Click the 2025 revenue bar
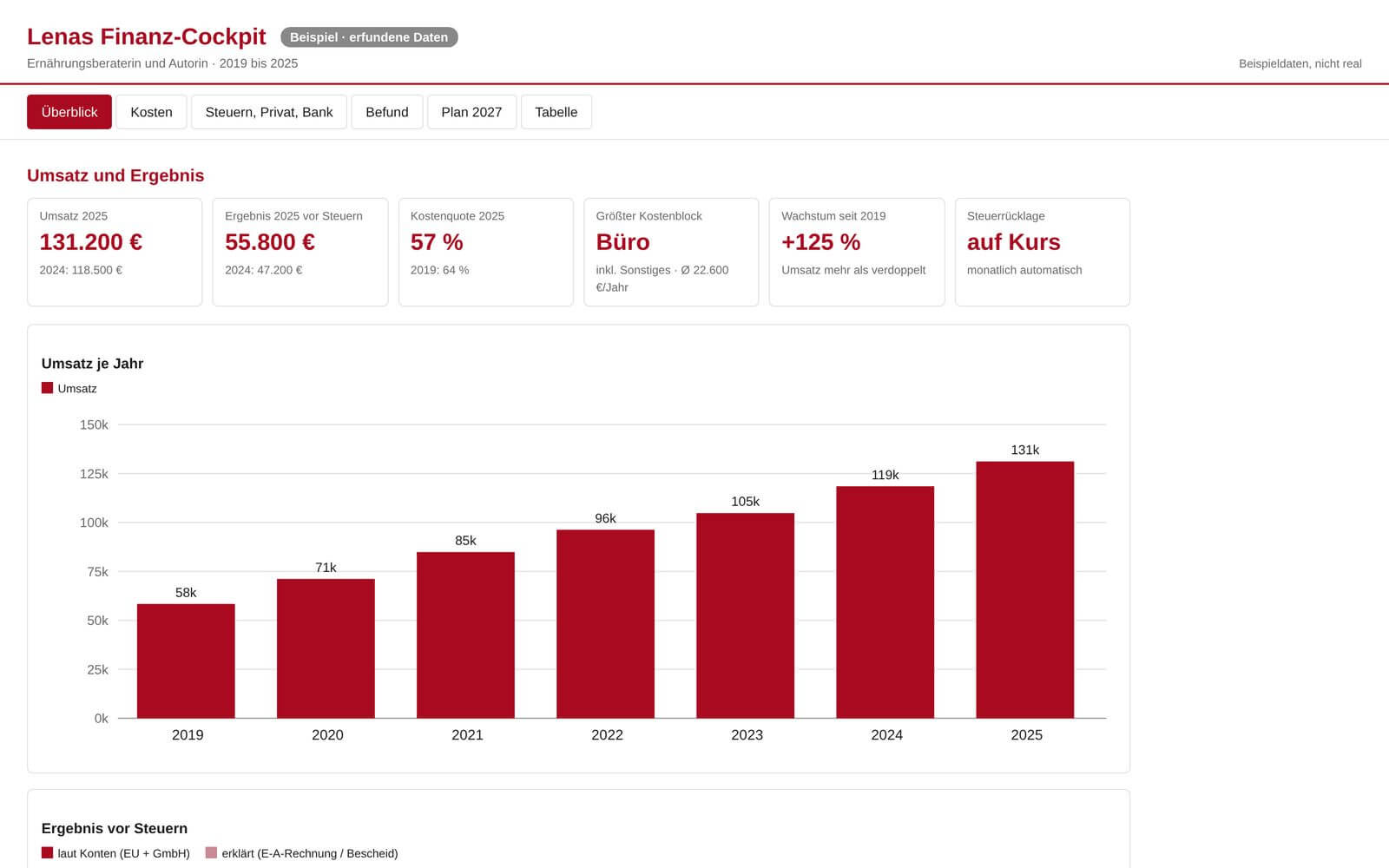Viewport: 1389px width, 868px height. coord(1024,589)
